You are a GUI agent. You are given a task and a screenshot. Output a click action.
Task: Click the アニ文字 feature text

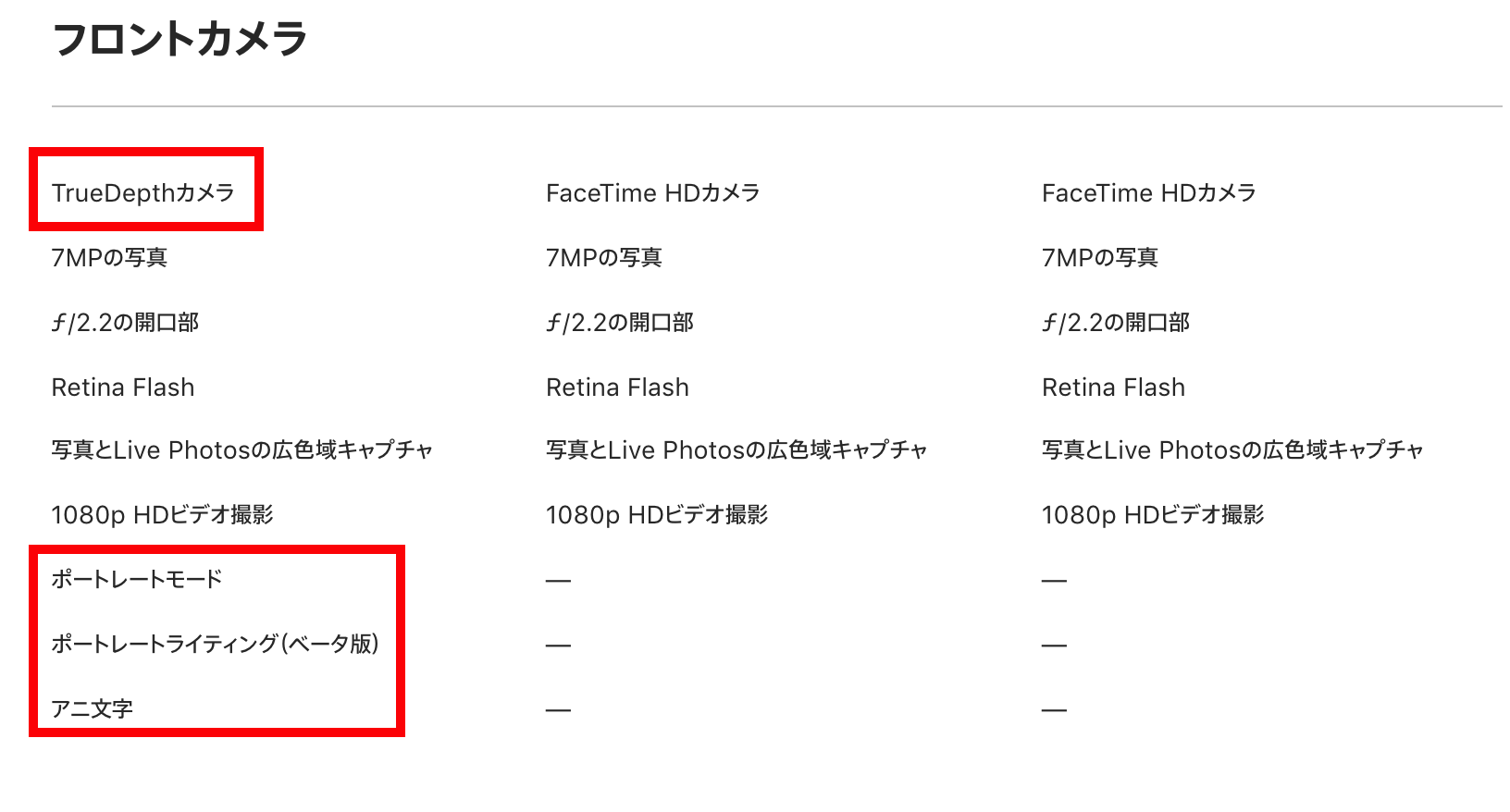pos(93,708)
